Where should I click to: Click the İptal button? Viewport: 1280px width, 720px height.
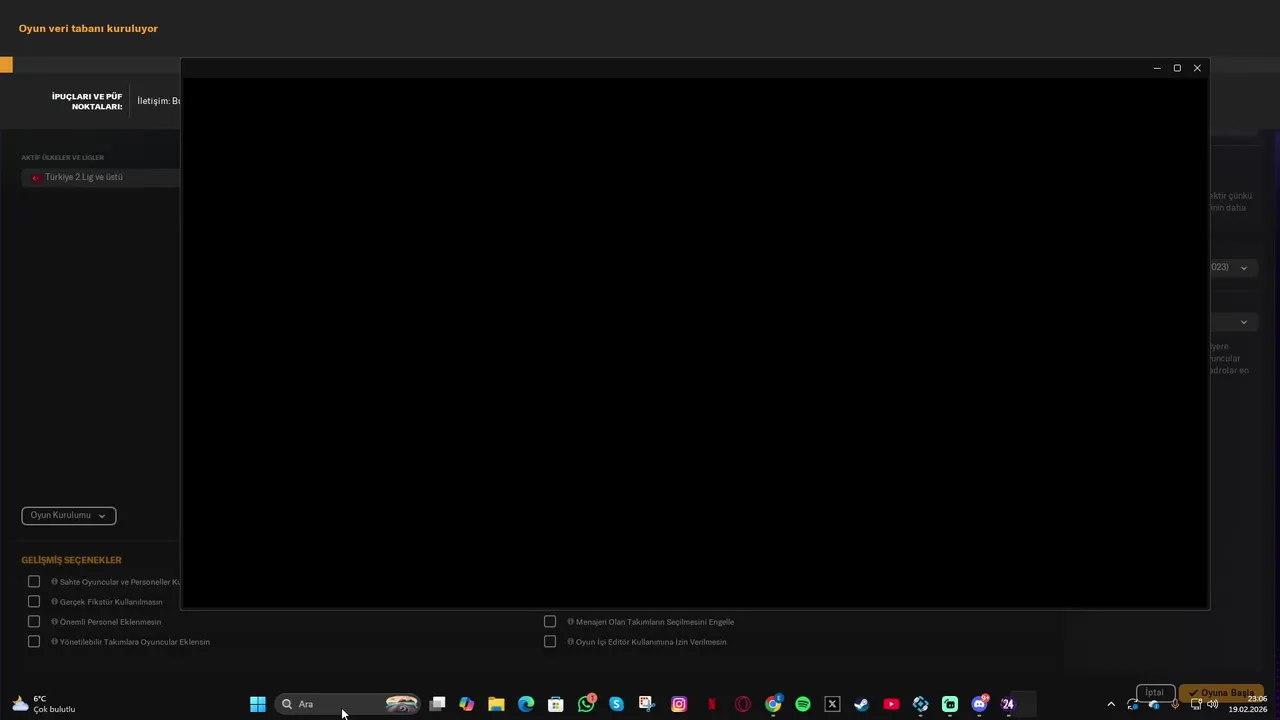1155,693
